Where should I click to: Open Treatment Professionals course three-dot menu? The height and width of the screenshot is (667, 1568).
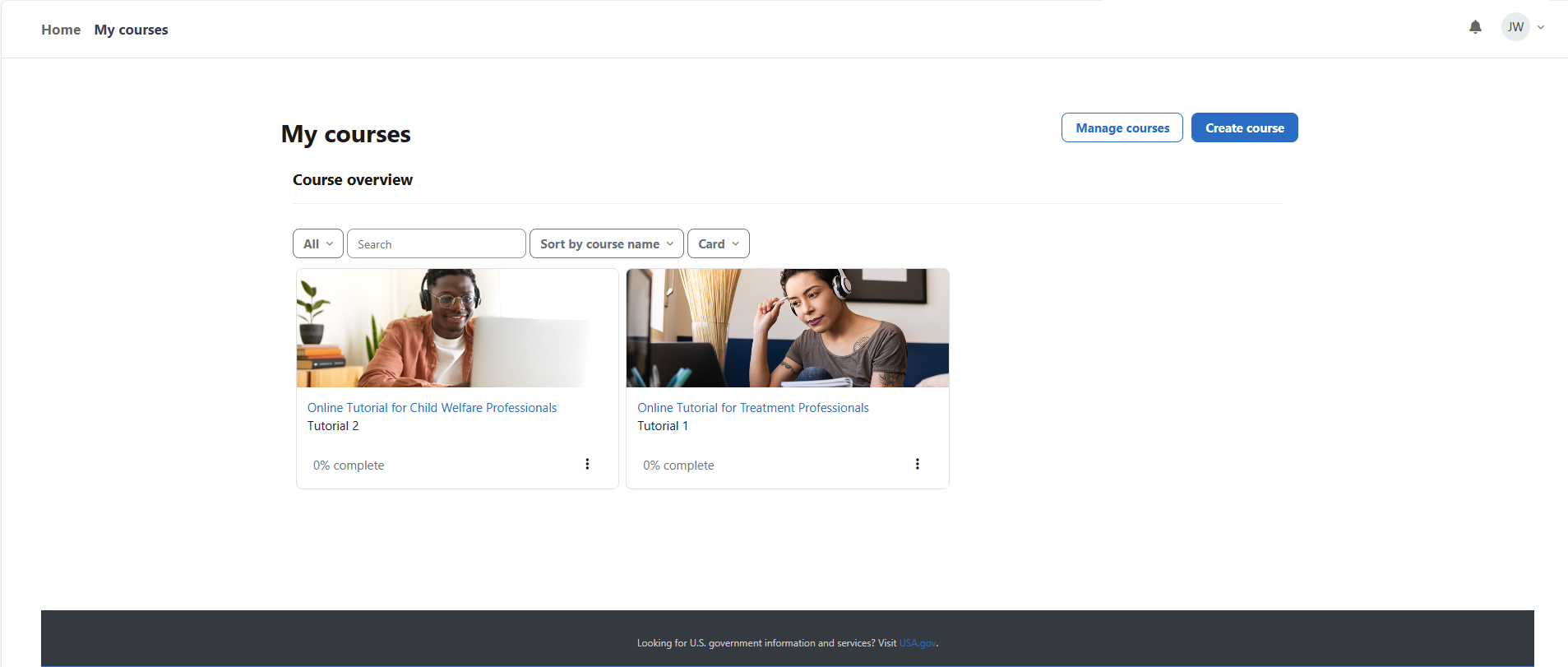click(x=917, y=464)
